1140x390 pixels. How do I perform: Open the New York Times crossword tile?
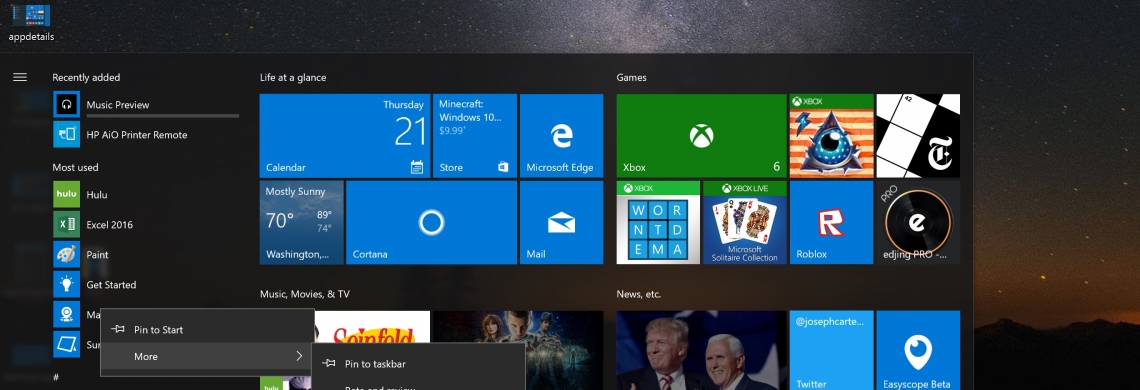tap(918, 135)
